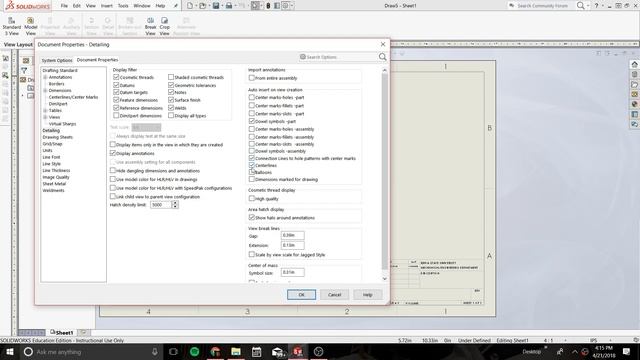Toggle Show halo around annotations
This screenshot has width=640, height=360.
[252, 218]
